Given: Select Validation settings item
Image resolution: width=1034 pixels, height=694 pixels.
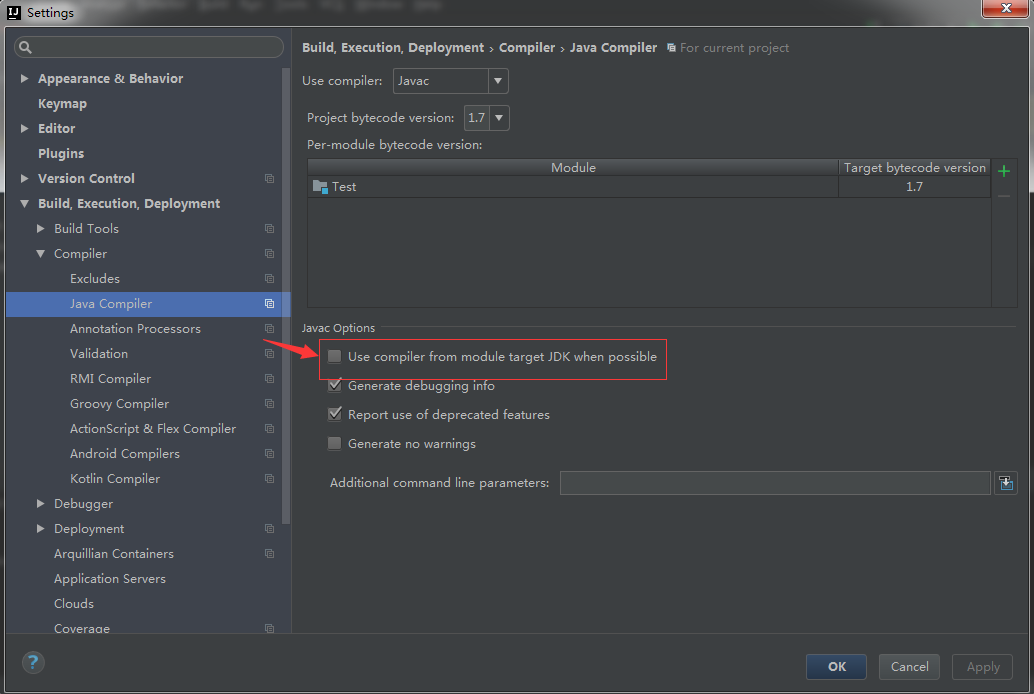Looking at the screenshot, I should 99,354.
